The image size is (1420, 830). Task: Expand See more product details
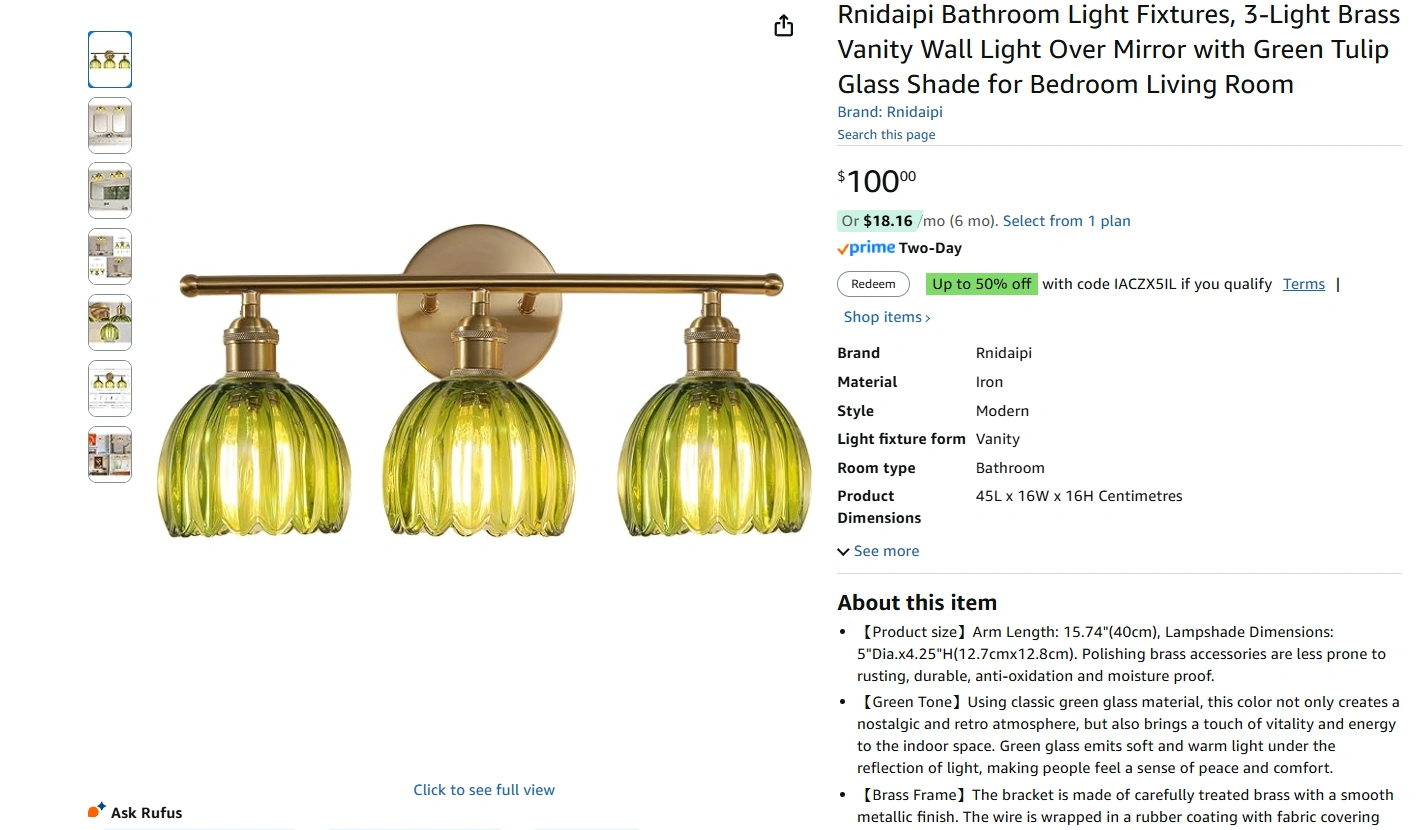point(878,551)
